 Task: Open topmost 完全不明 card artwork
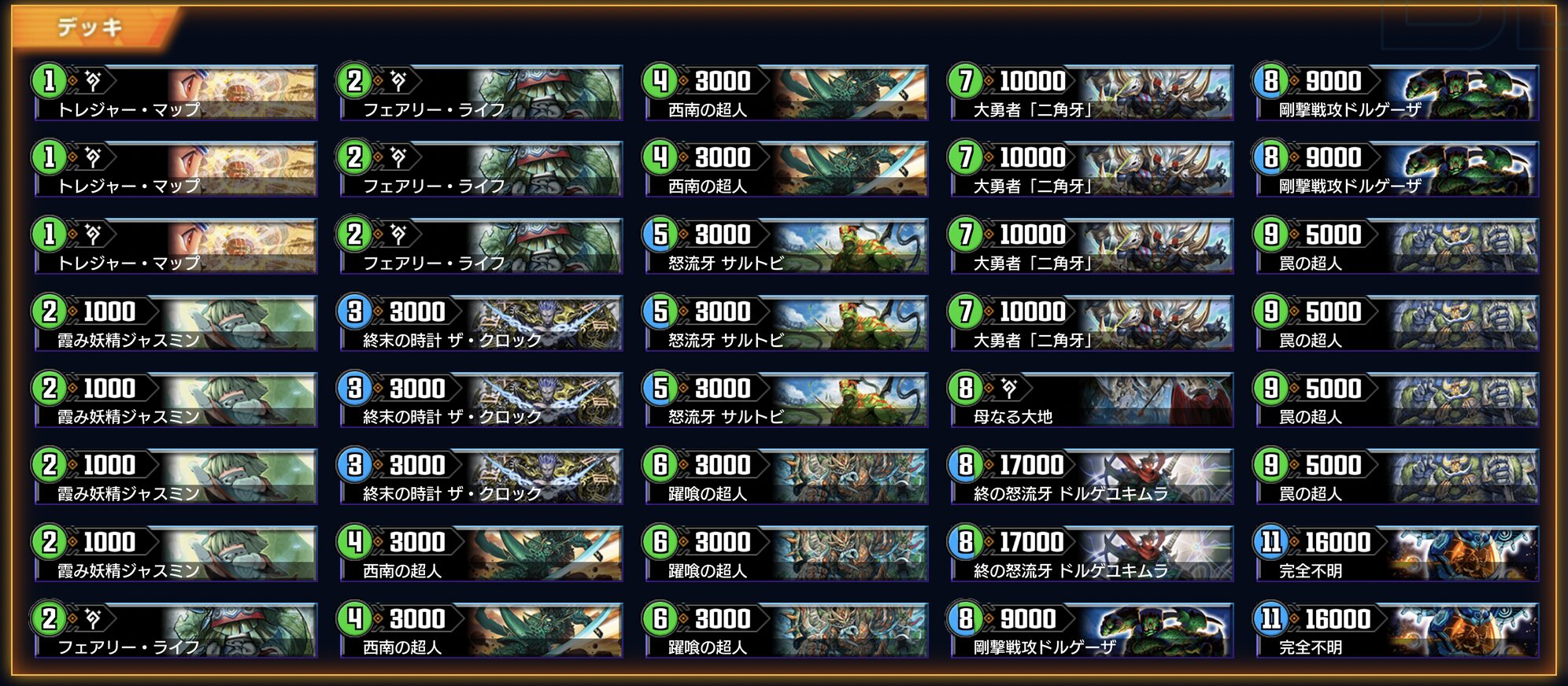1462,553
